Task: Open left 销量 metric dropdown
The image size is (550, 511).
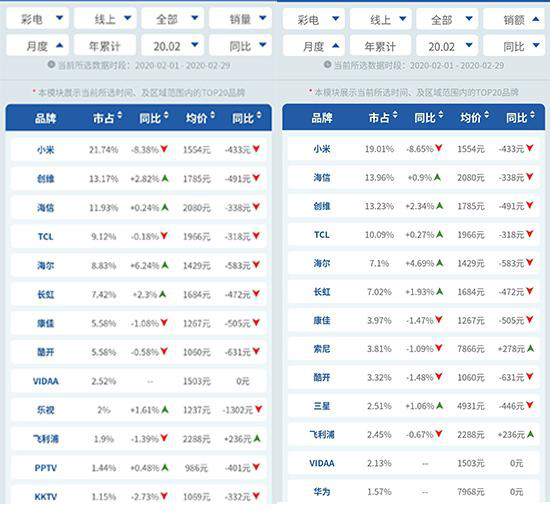Action: [241, 18]
